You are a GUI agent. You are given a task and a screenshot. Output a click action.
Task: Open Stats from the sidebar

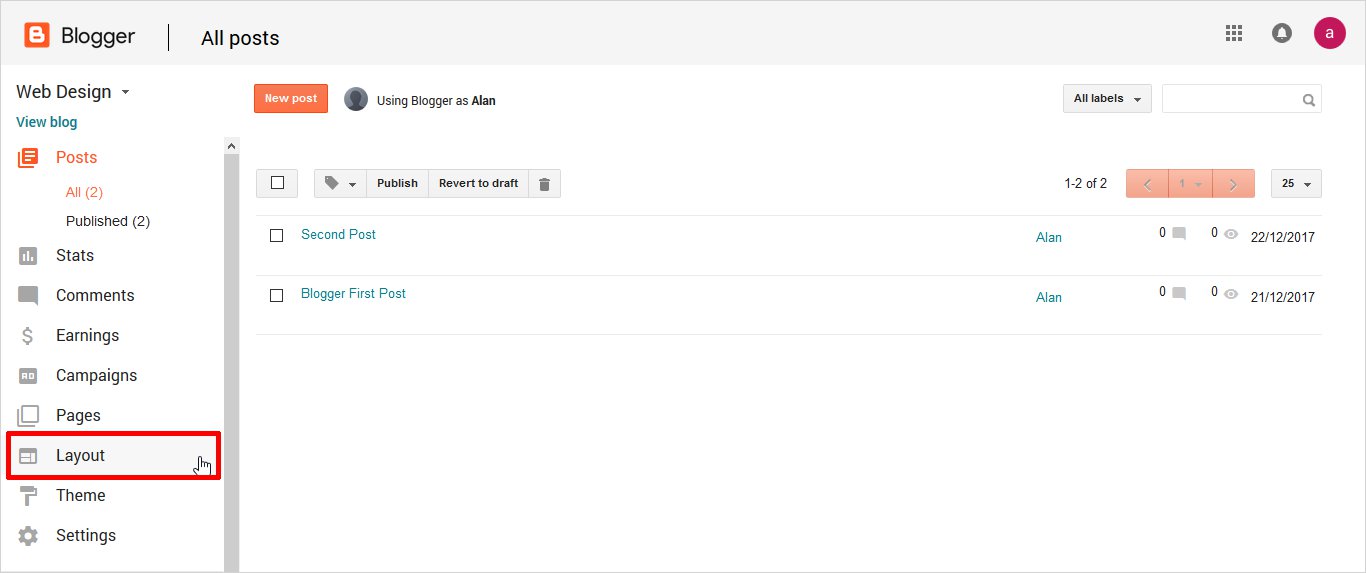(74, 256)
